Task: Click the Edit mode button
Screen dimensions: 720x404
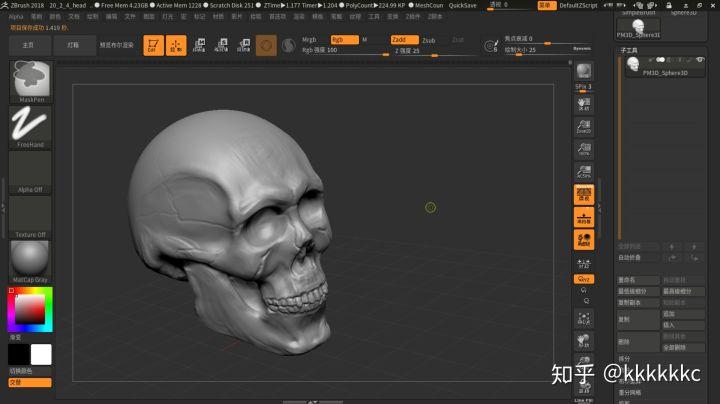Action: (153, 45)
